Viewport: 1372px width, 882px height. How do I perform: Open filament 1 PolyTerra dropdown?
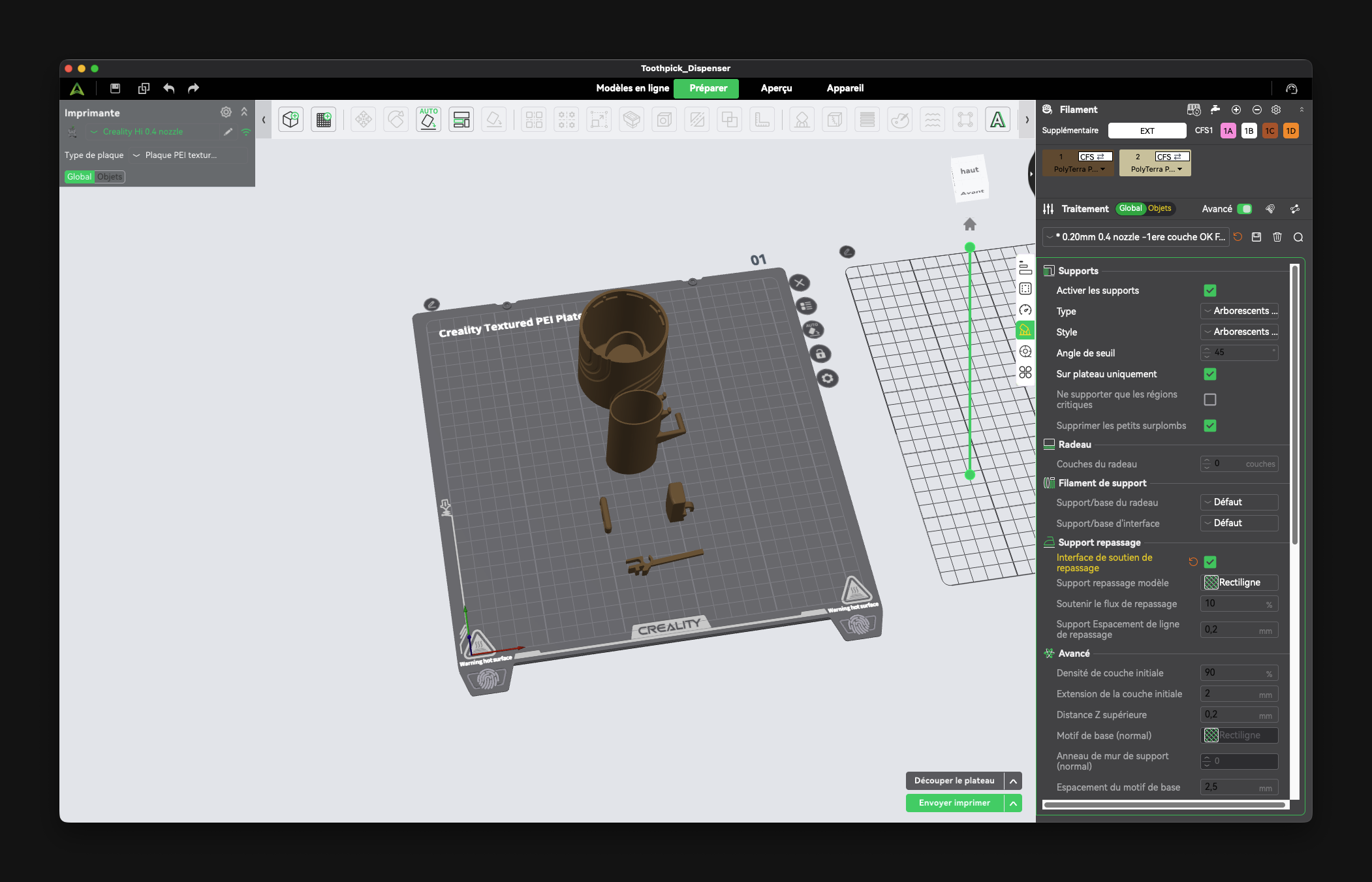click(x=1079, y=169)
